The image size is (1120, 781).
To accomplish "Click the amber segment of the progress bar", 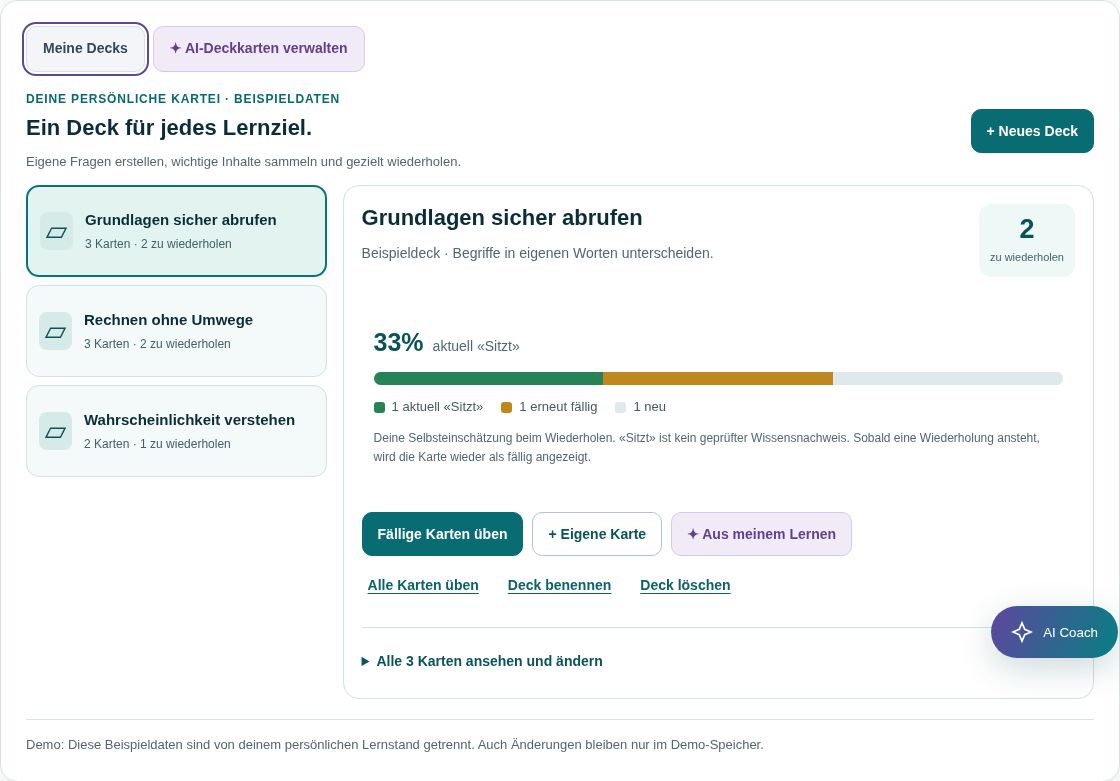I will pyautogui.click(x=718, y=379).
